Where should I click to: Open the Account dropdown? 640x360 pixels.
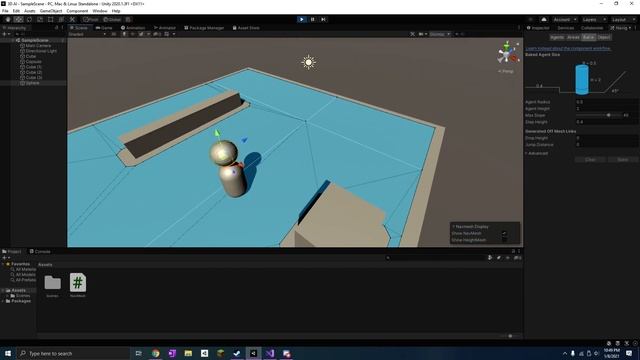564,19
